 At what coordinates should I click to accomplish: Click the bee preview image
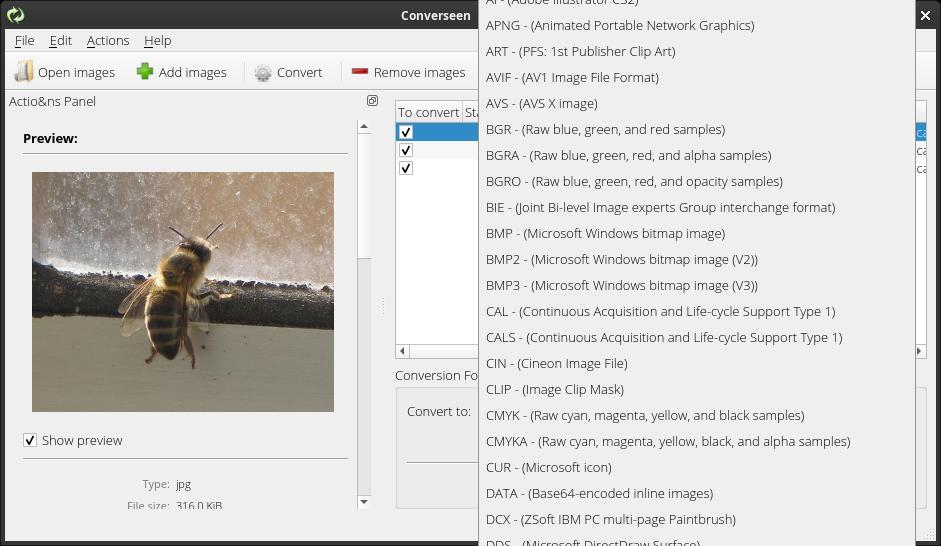[183, 291]
